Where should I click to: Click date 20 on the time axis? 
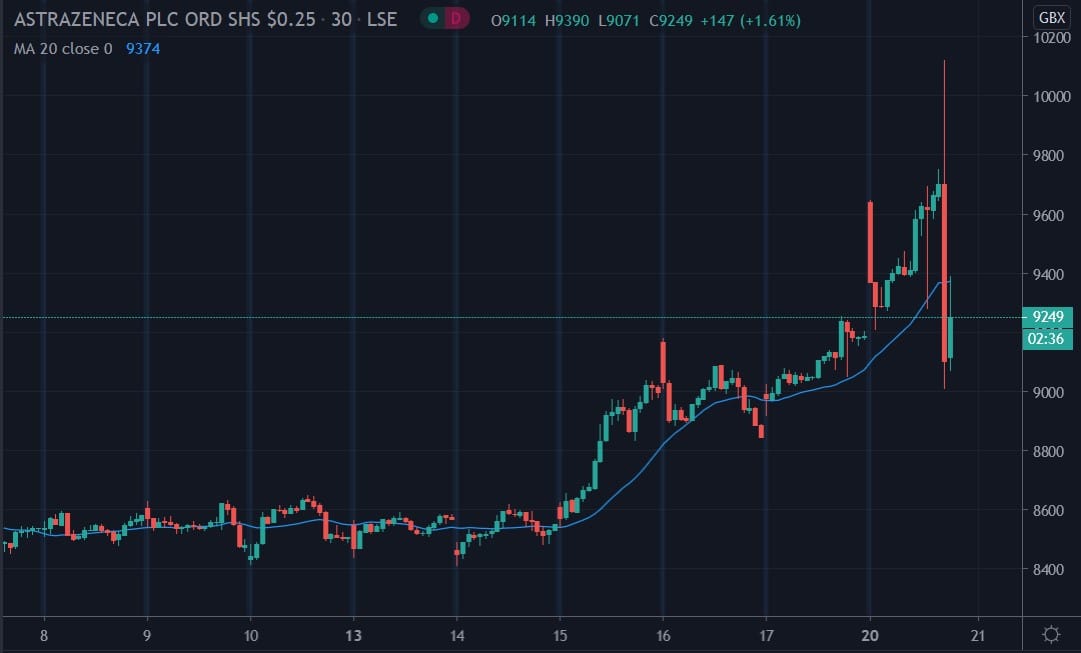tap(870, 635)
